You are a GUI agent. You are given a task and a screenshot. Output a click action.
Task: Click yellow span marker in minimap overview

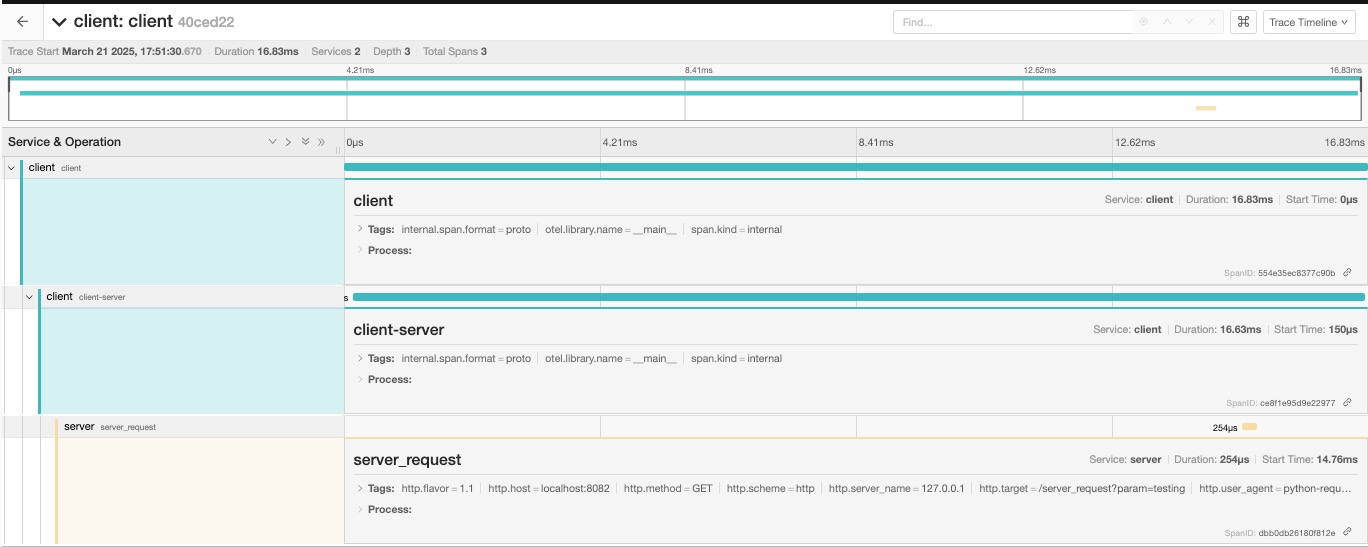coord(1205,107)
